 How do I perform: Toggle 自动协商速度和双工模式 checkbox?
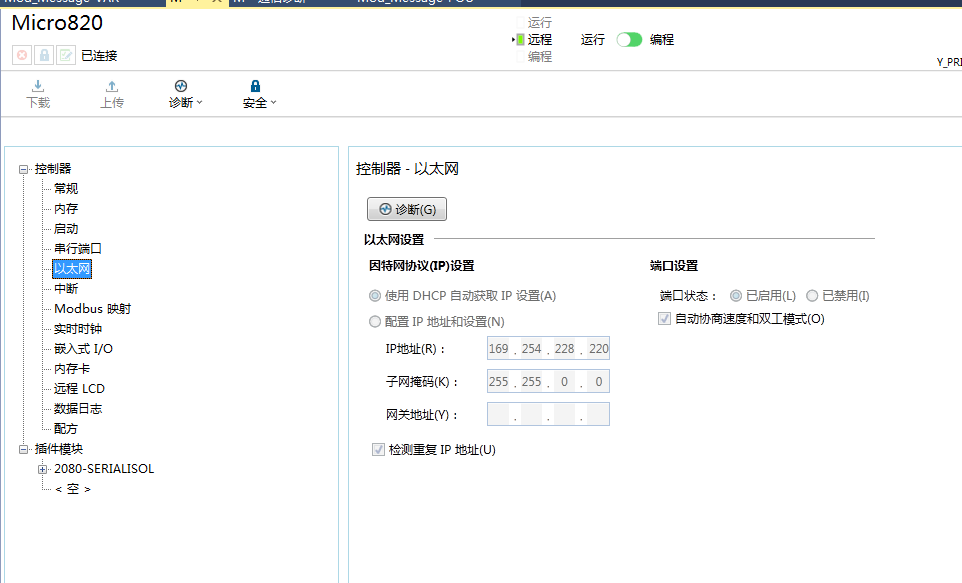coord(664,319)
